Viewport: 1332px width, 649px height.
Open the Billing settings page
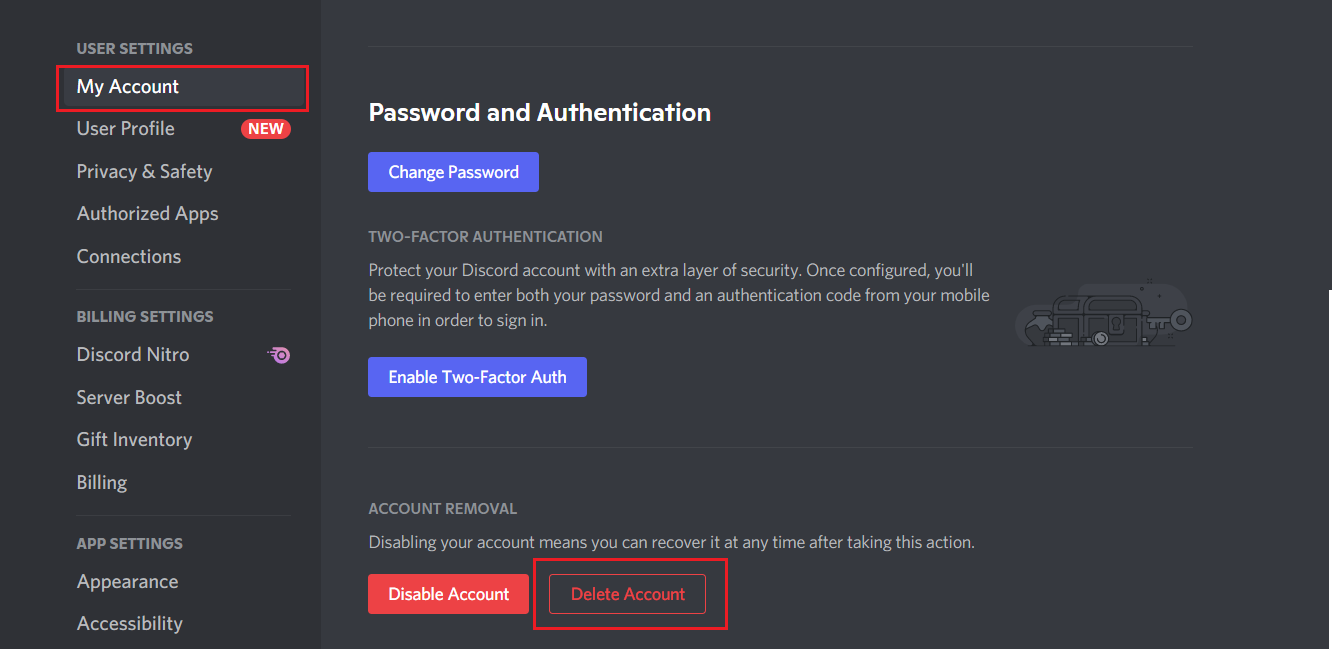click(101, 482)
